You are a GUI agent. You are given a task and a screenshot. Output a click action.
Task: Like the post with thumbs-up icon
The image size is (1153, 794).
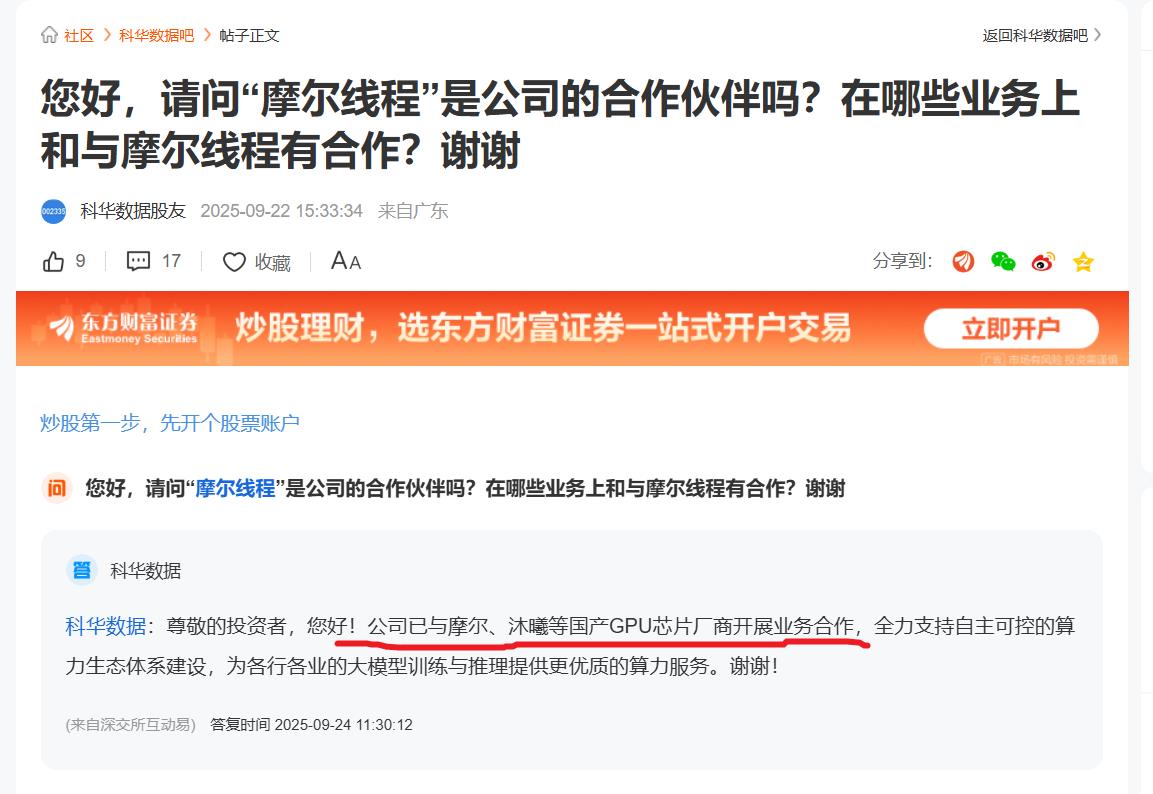[x=53, y=261]
